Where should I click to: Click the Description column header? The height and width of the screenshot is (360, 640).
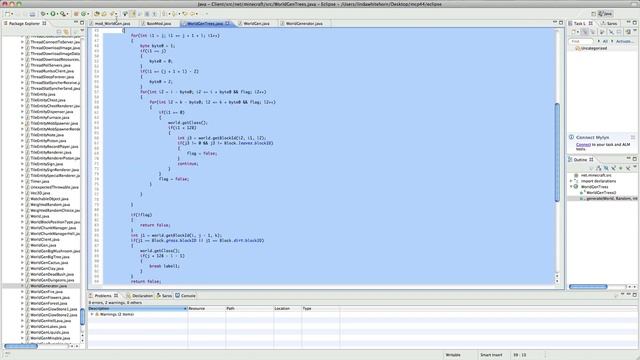(x=138, y=309)
